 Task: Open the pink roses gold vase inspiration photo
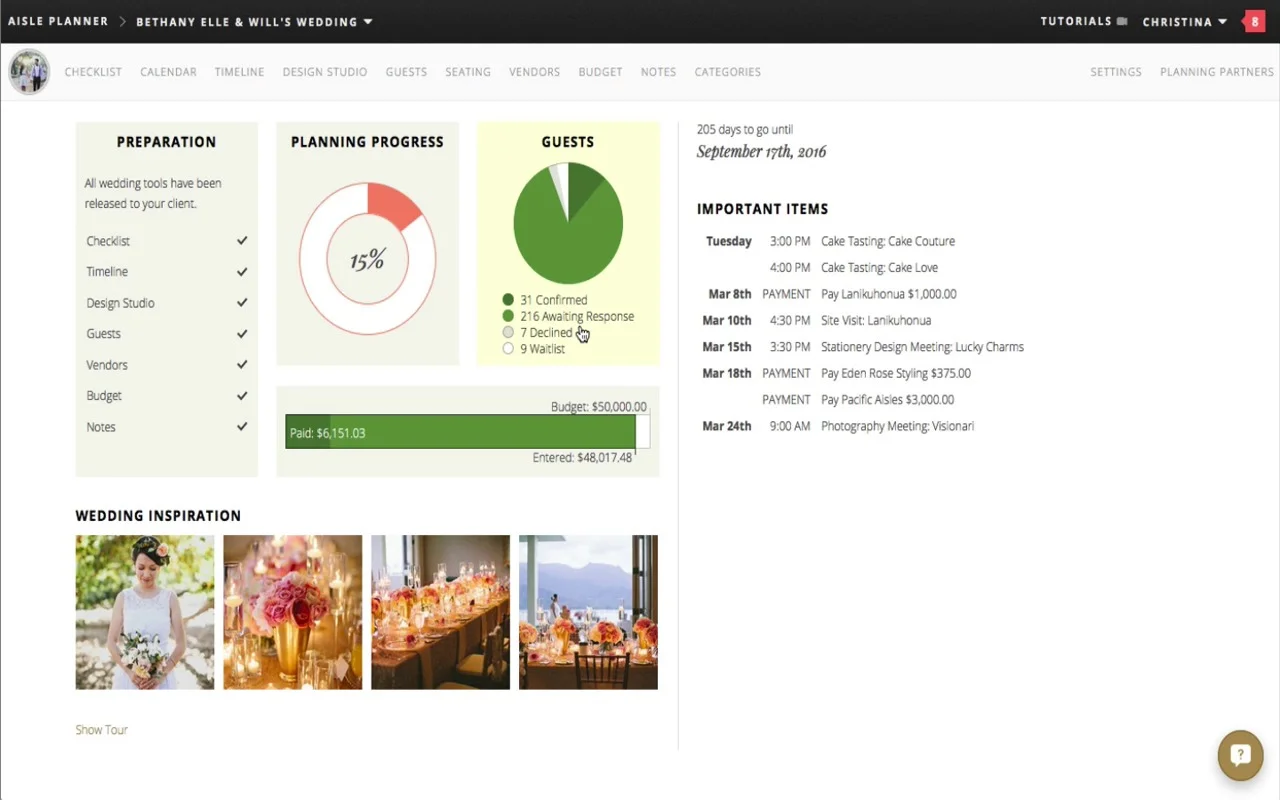293,612
